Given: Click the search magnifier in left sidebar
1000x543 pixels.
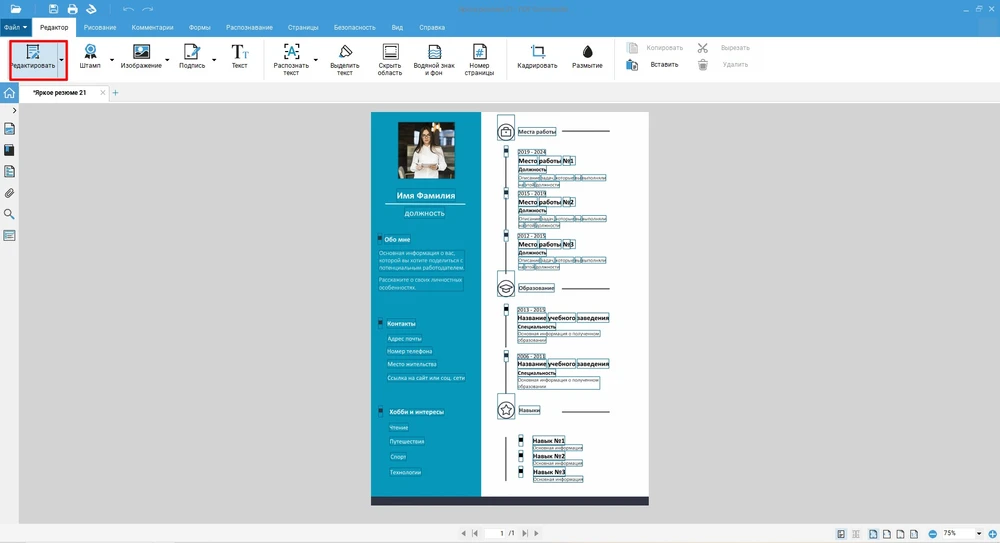Looking at the screenshot, I should (x=9, y=214).
